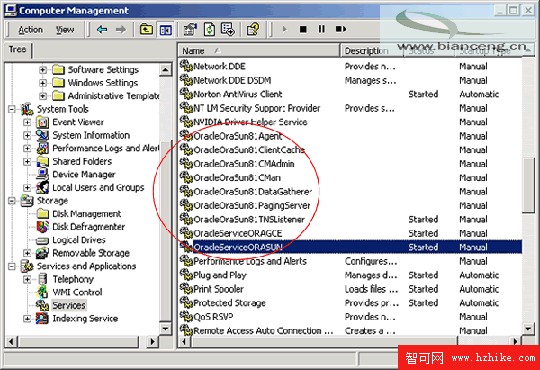
Task: Click tree pane scroll up arrow
Action: (x=165, y=70)
